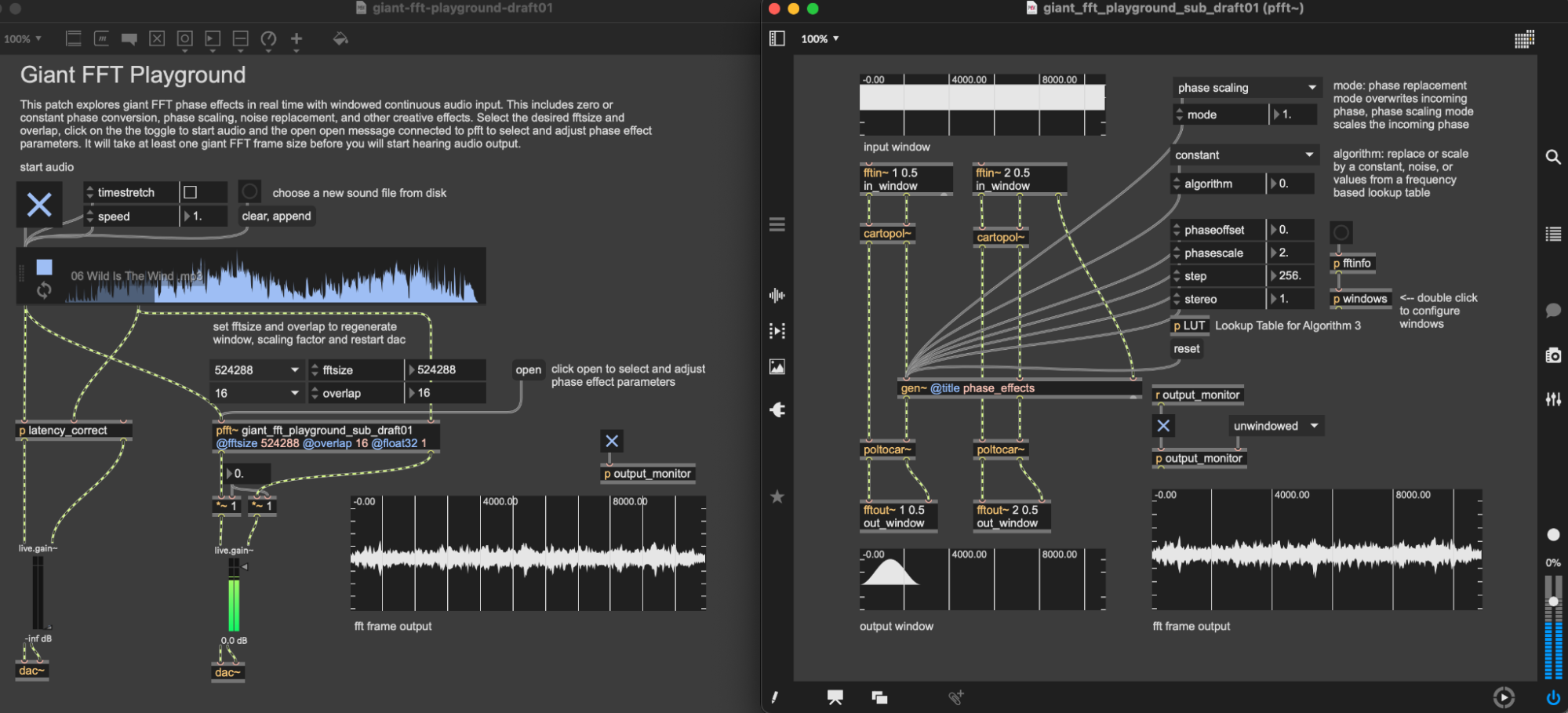
Task: Click the presentation mode icon in bottom toolbar
Action: coord(835,697)
